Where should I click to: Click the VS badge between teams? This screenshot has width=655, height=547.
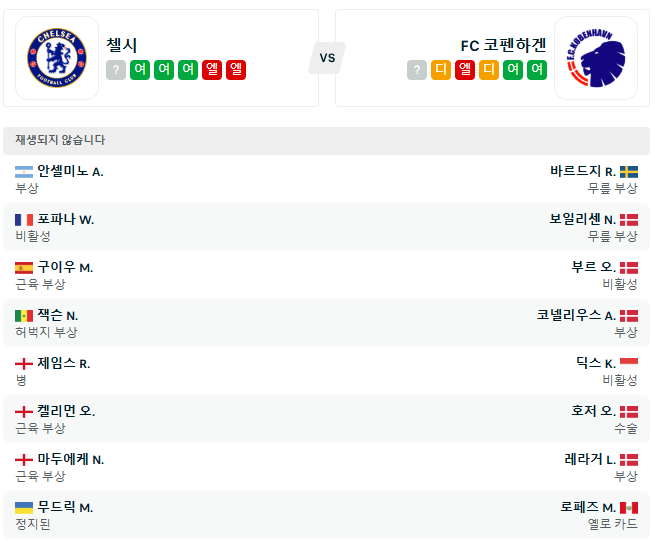tap(327, 58)
